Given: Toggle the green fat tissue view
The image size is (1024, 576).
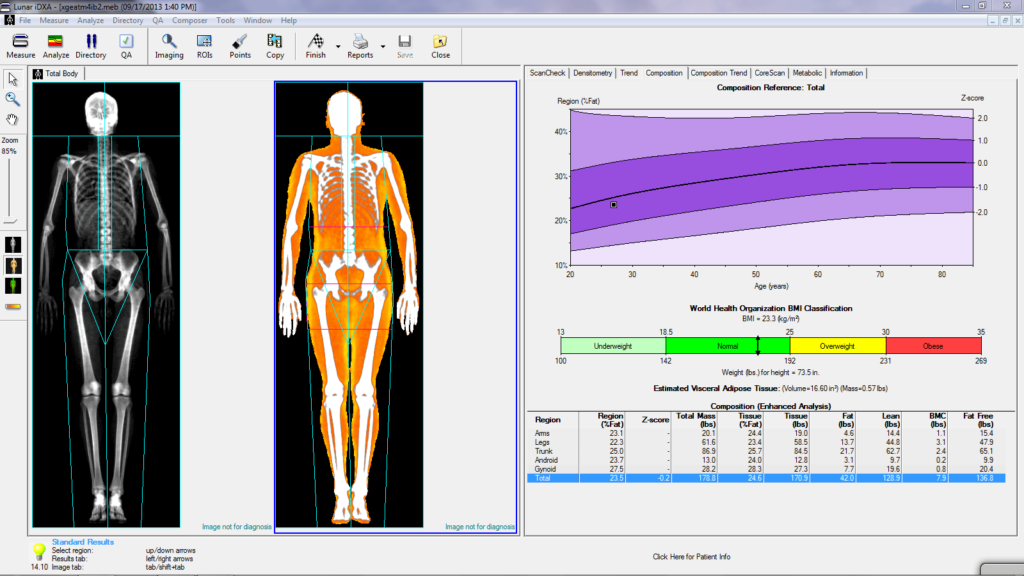Looking at the screenshot, I should coord(13,286).
